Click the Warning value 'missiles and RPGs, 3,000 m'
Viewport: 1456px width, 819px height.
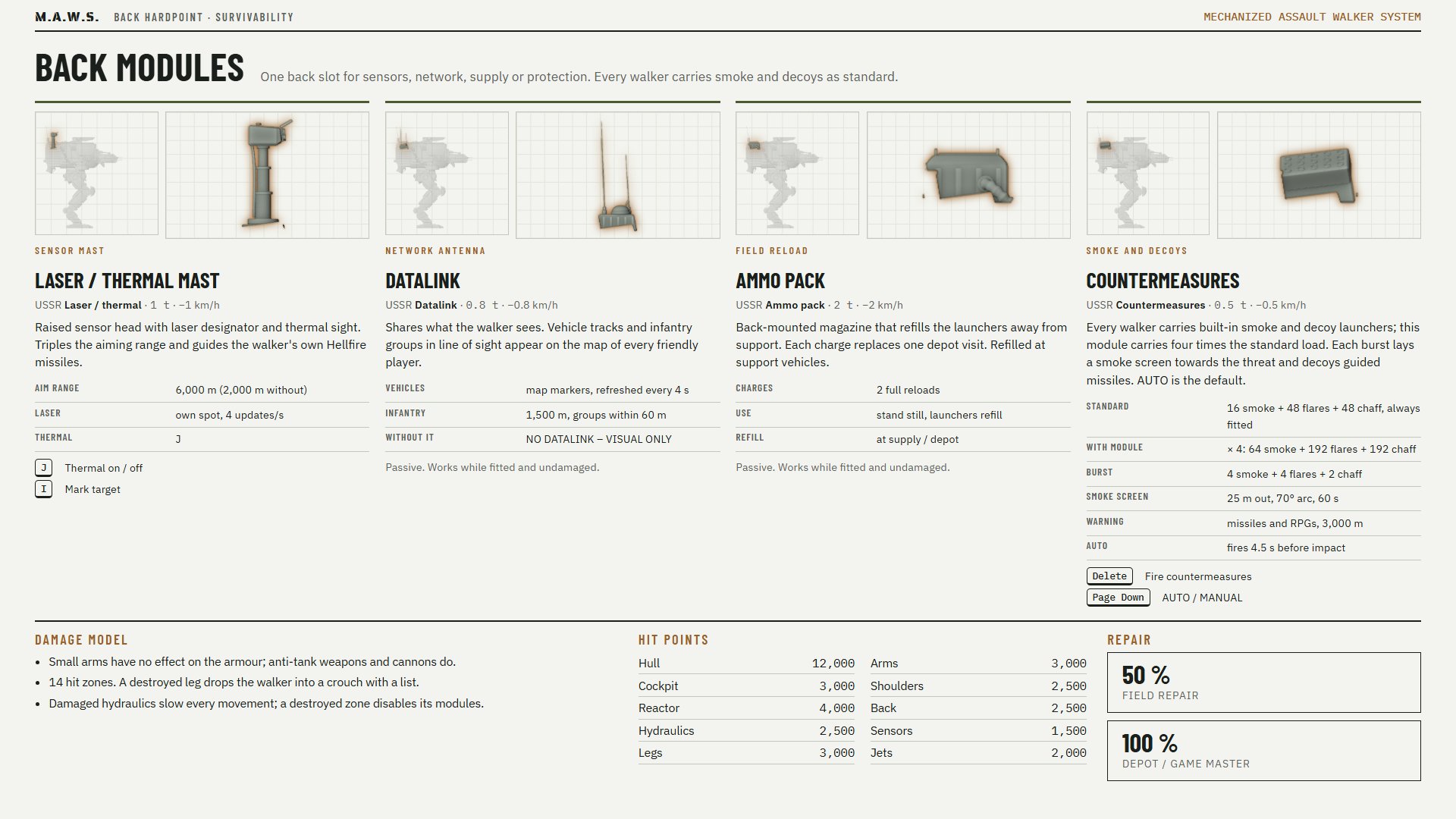[1294, 523]
